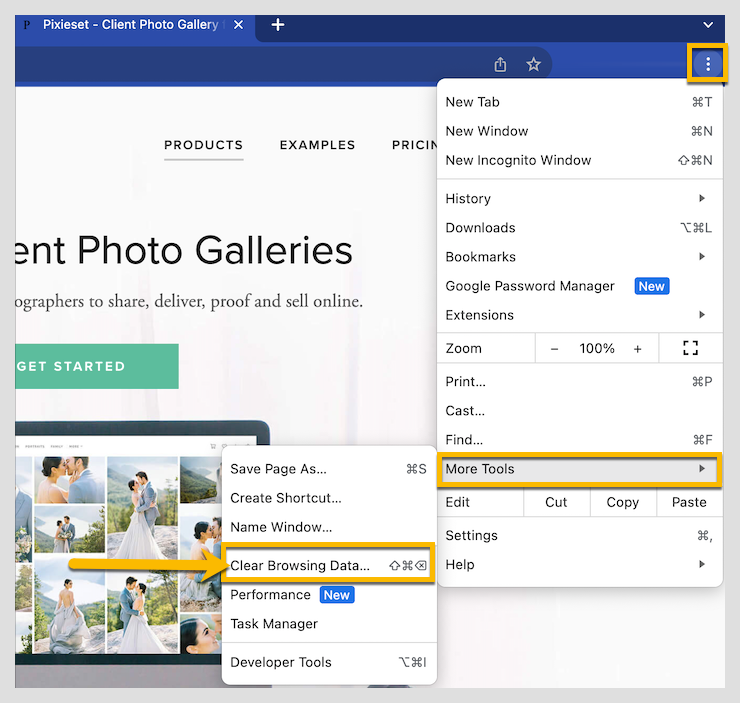Open the Examples navigation link
The image size is (740, 703).
[x=317, y=145]
